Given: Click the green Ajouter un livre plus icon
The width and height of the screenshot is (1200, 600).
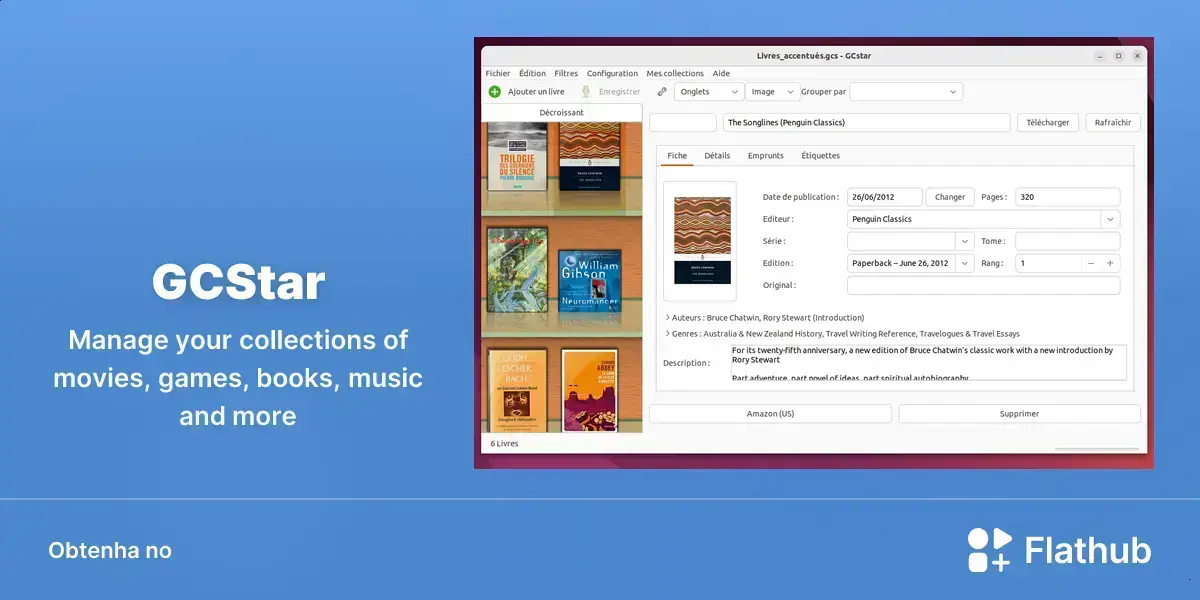Looking at the screenshot, I should (494, 91).
